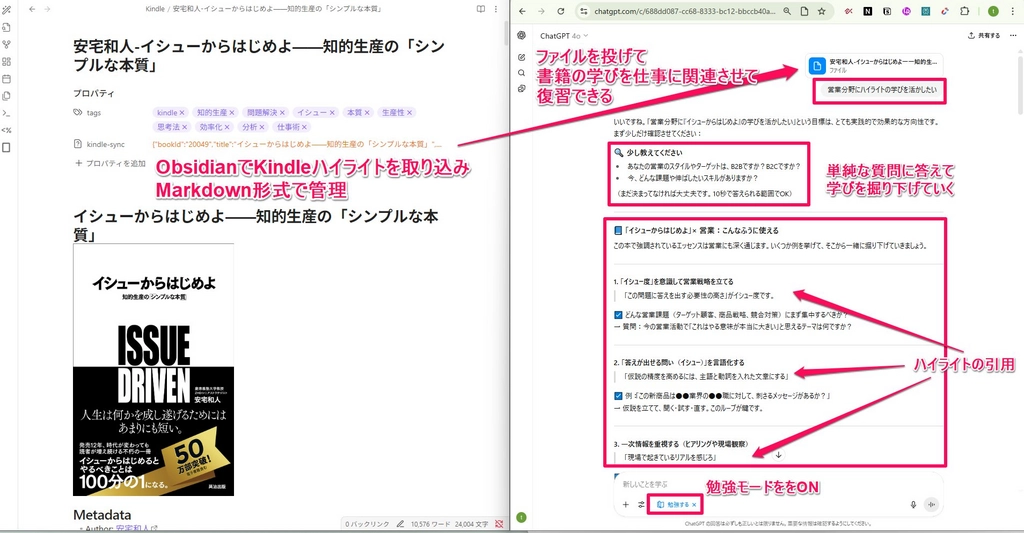Open the Obsidian quick switcher file icon
Viewport: 1024px width, 533px height.
point(7,27)
